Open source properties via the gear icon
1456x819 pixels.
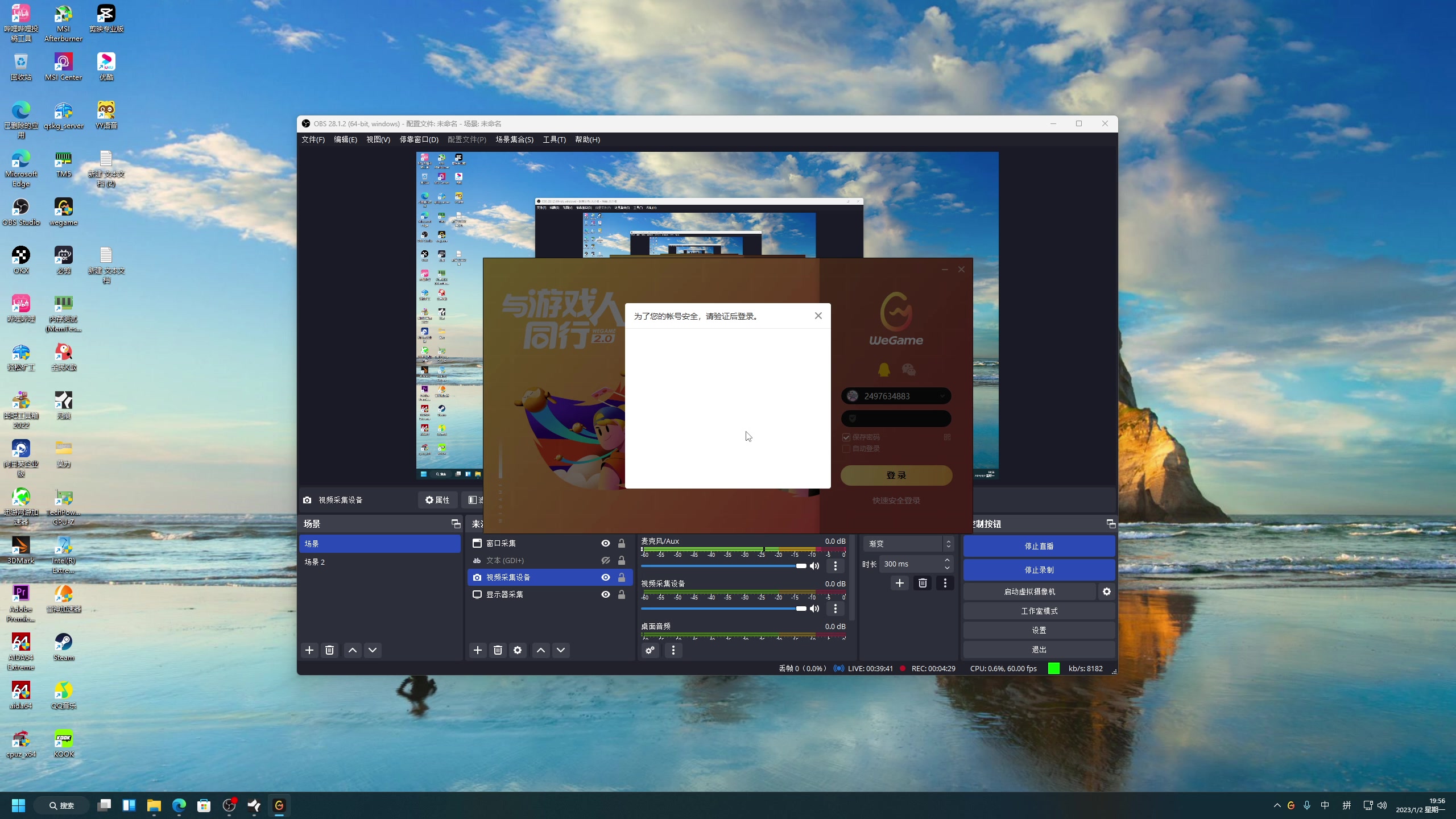[518, 650]
